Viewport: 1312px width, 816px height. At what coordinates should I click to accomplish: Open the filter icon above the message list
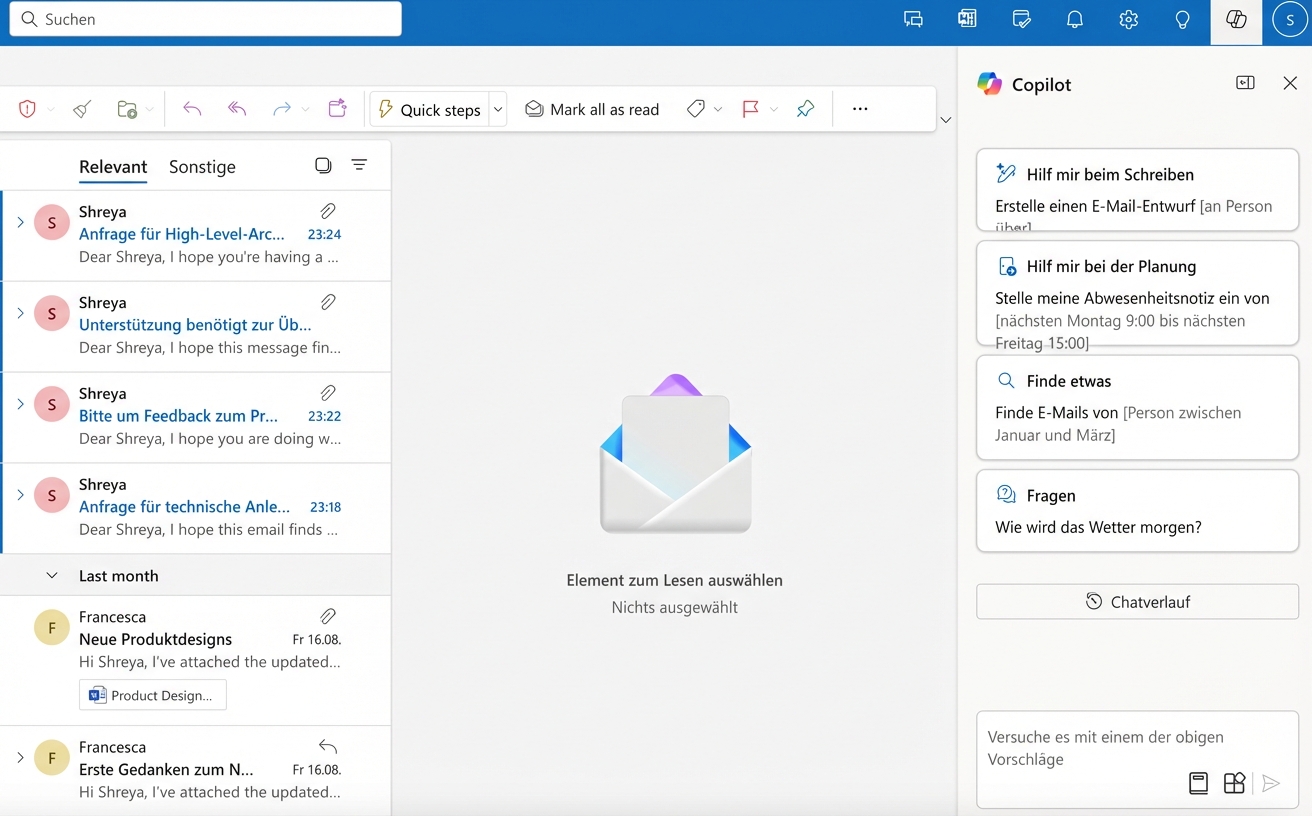click(359, 165)
